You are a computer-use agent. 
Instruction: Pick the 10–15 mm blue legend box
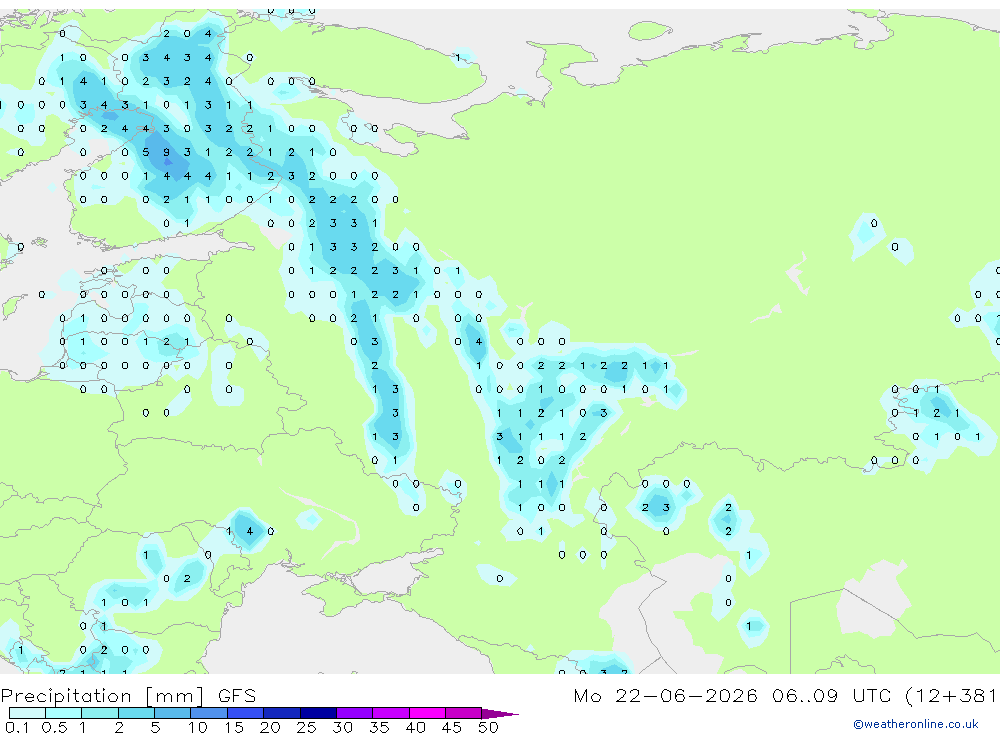209,713
